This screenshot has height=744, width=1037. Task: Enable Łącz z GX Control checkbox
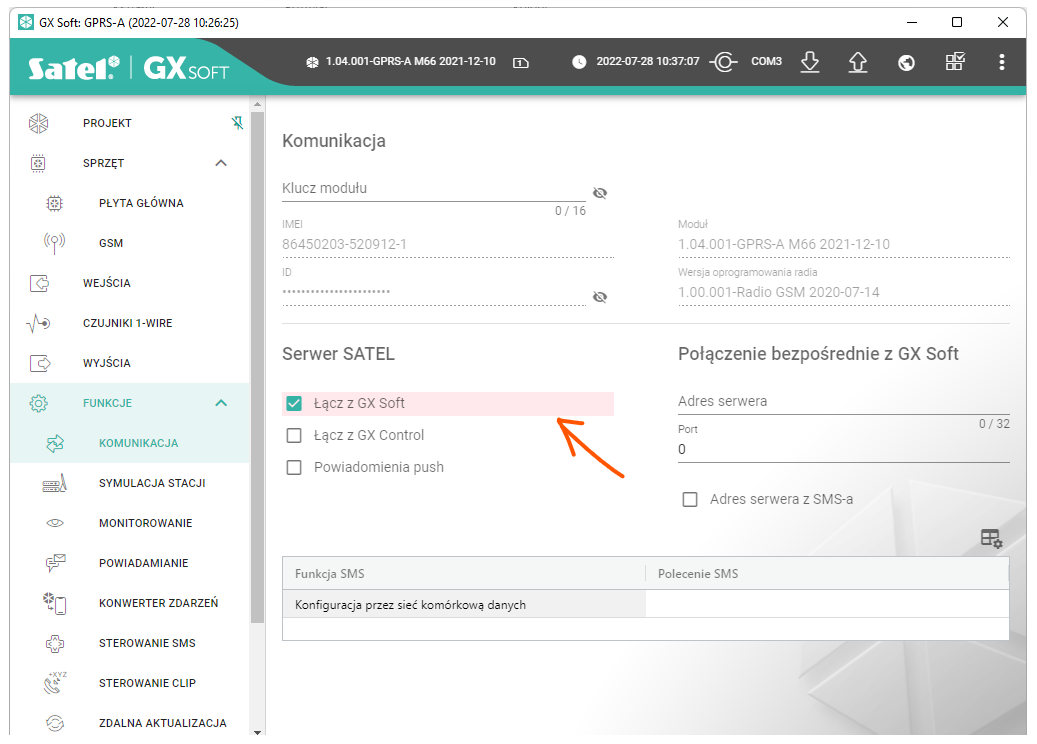tap(294, 436)
